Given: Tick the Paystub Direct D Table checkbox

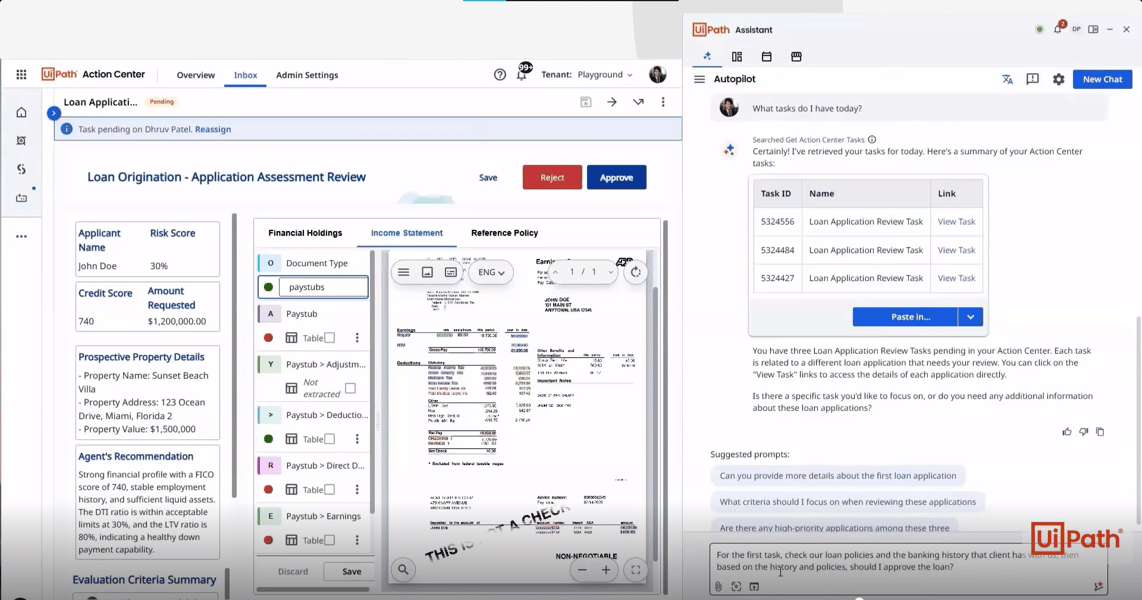Looking at the screenshot, I should pyautogui.click(x=330, y=489).
